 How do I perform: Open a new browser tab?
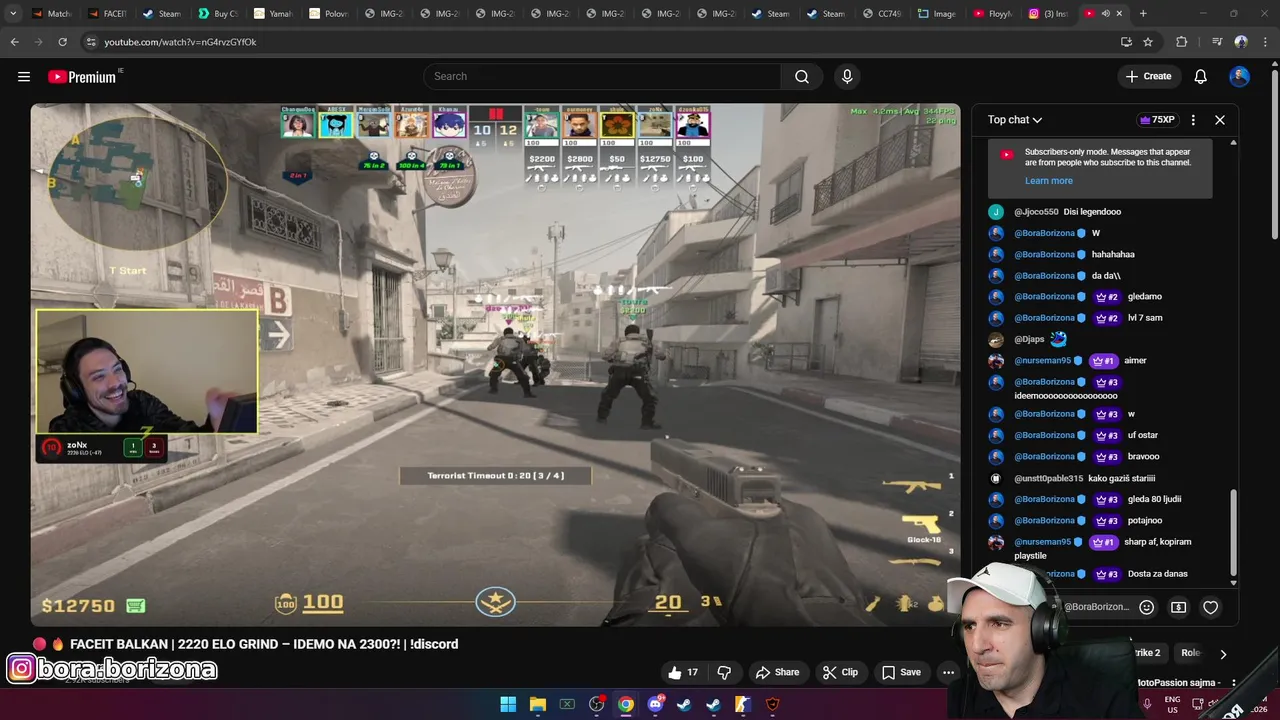coord(1143,14)
